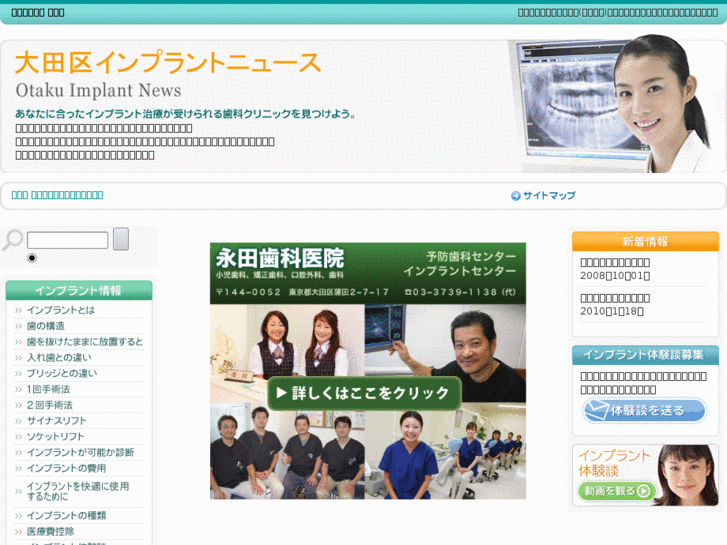
Task: Open the インプラントの費用 link
Action: click(66, 468)
